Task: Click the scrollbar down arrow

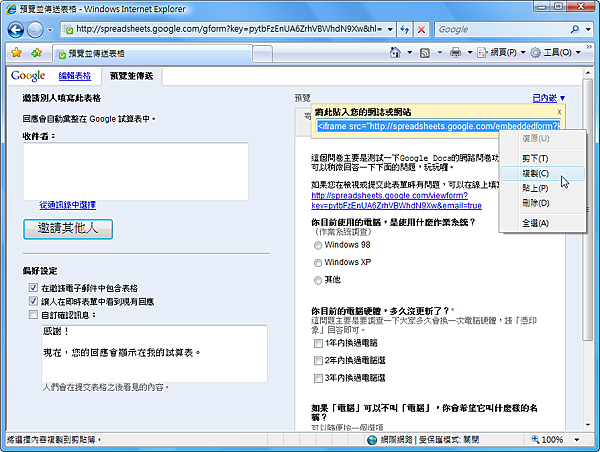Action: [x=588, y=424]
